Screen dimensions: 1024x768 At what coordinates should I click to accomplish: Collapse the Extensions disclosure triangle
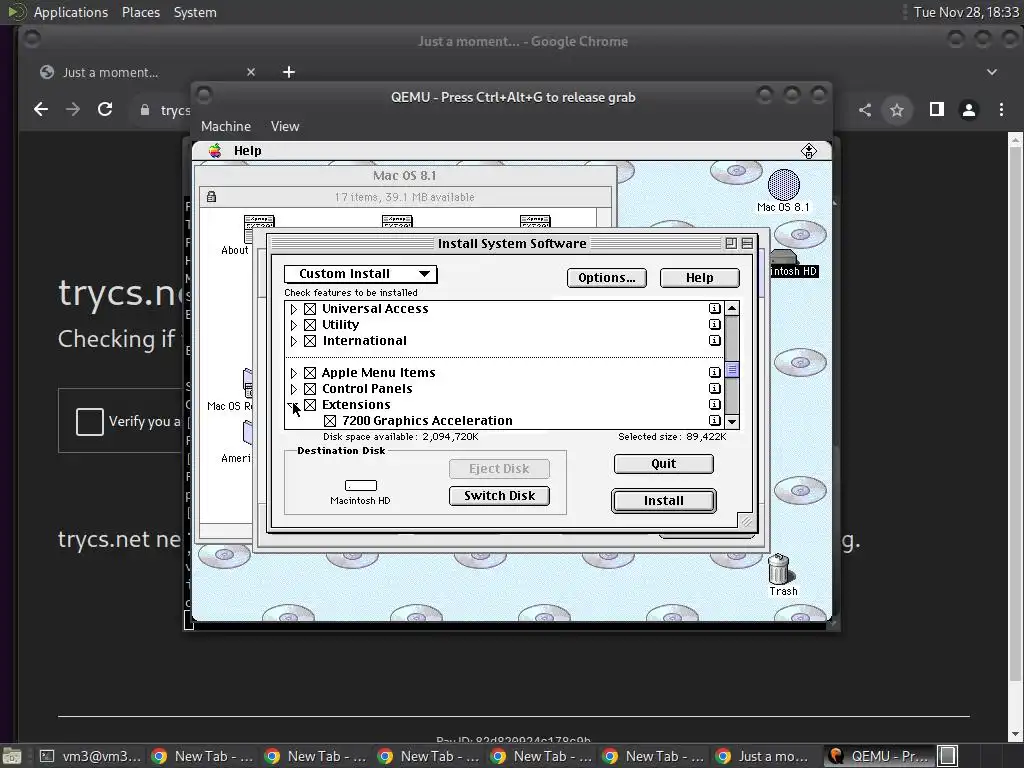click(293, 405)
